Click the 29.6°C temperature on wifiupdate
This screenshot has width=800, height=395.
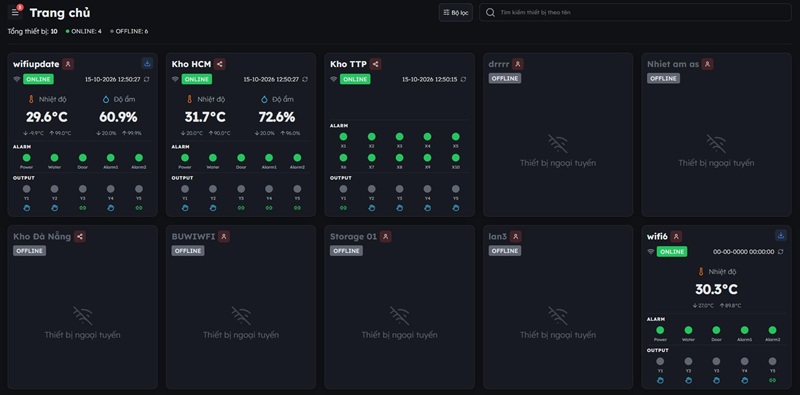pyautogui.click(x=47, y=117)
